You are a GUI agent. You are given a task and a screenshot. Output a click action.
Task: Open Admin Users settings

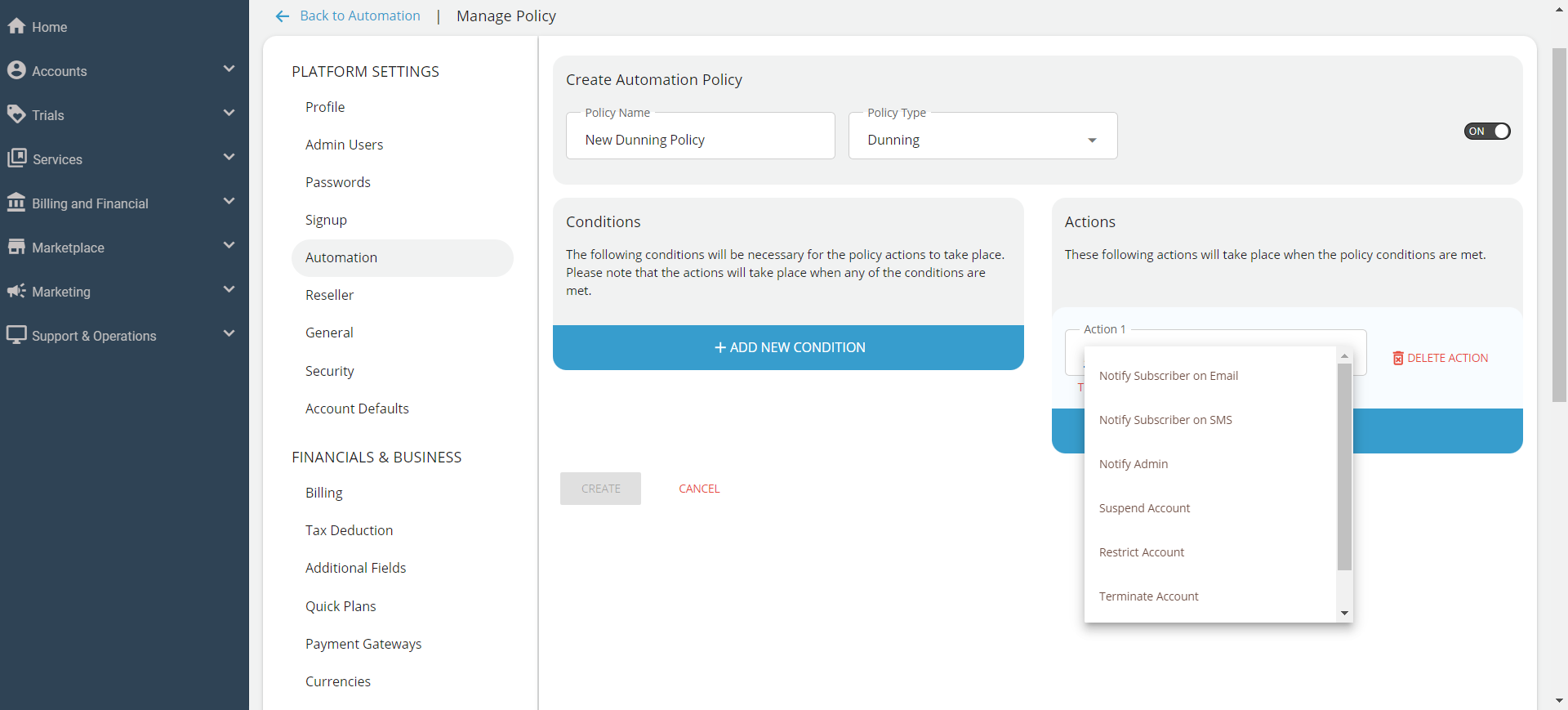344,145
